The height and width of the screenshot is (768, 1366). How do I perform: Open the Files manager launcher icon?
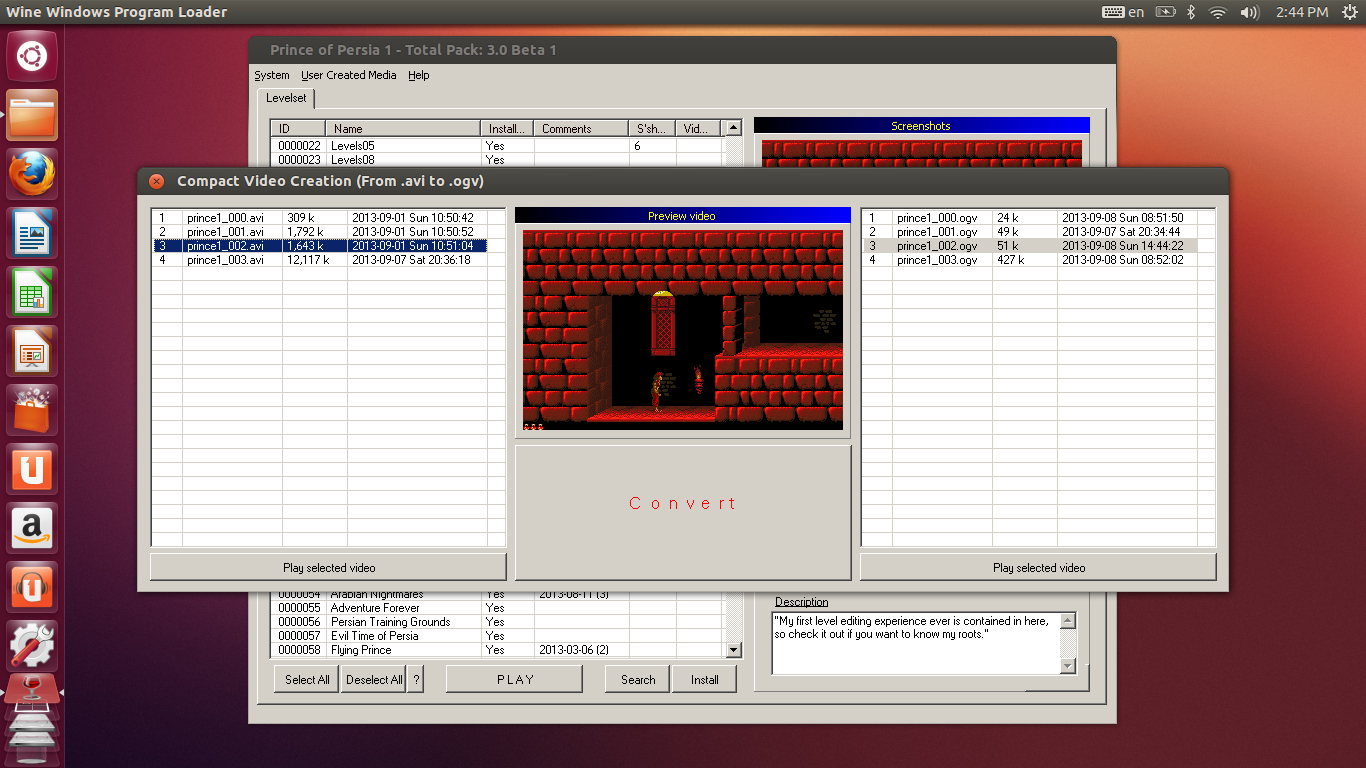[32, 115]
